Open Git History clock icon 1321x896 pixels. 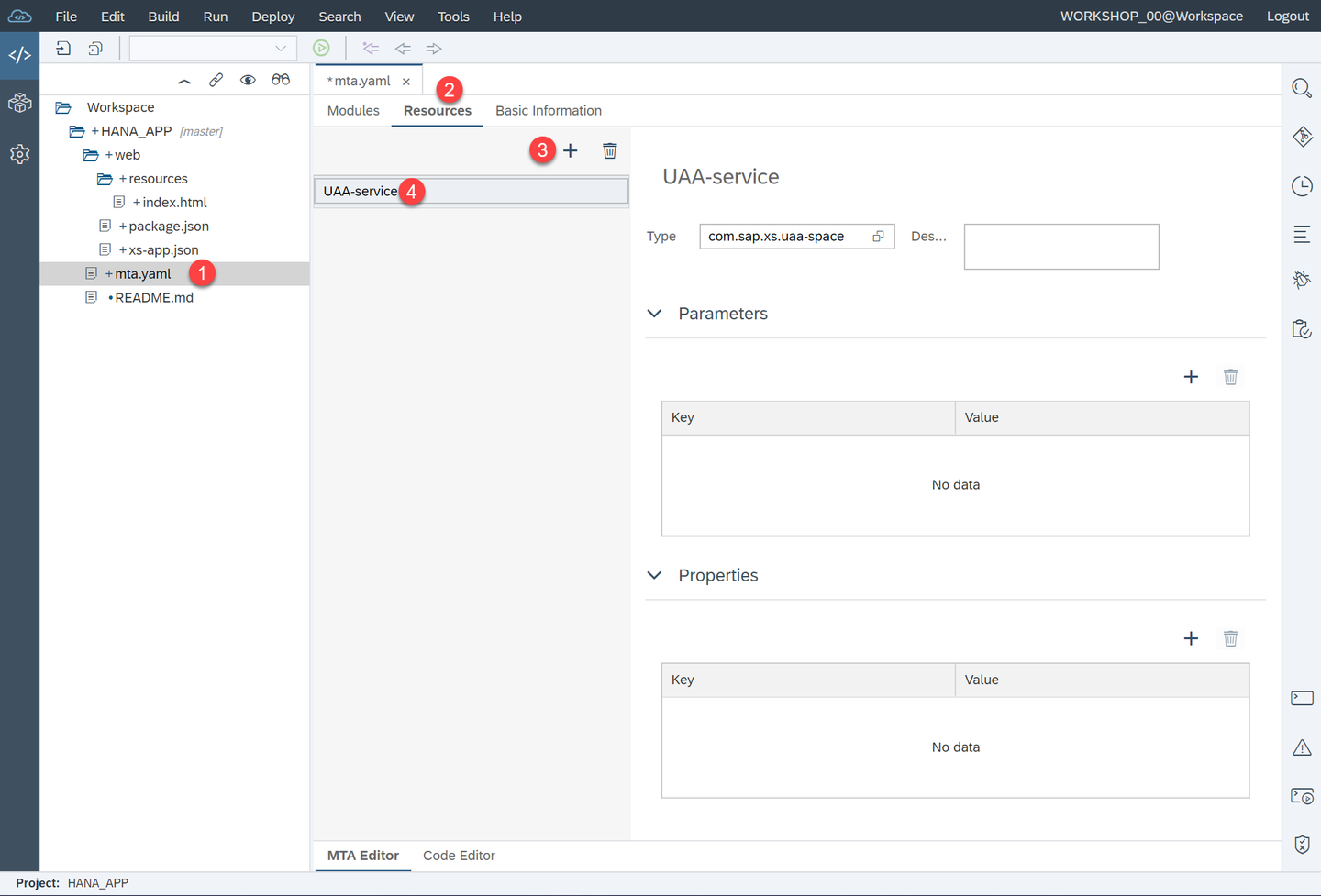(x=1302, y=186)
